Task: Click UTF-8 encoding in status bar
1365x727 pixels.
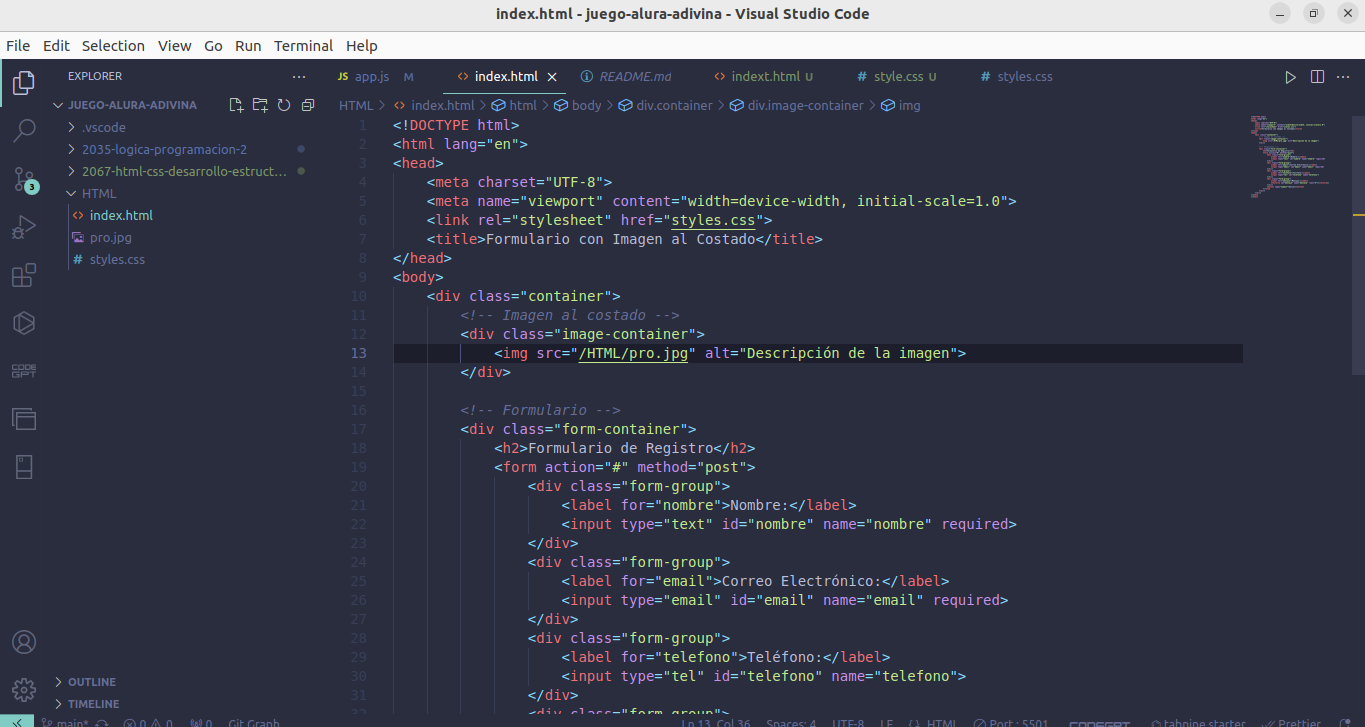Action: point(848,722)
